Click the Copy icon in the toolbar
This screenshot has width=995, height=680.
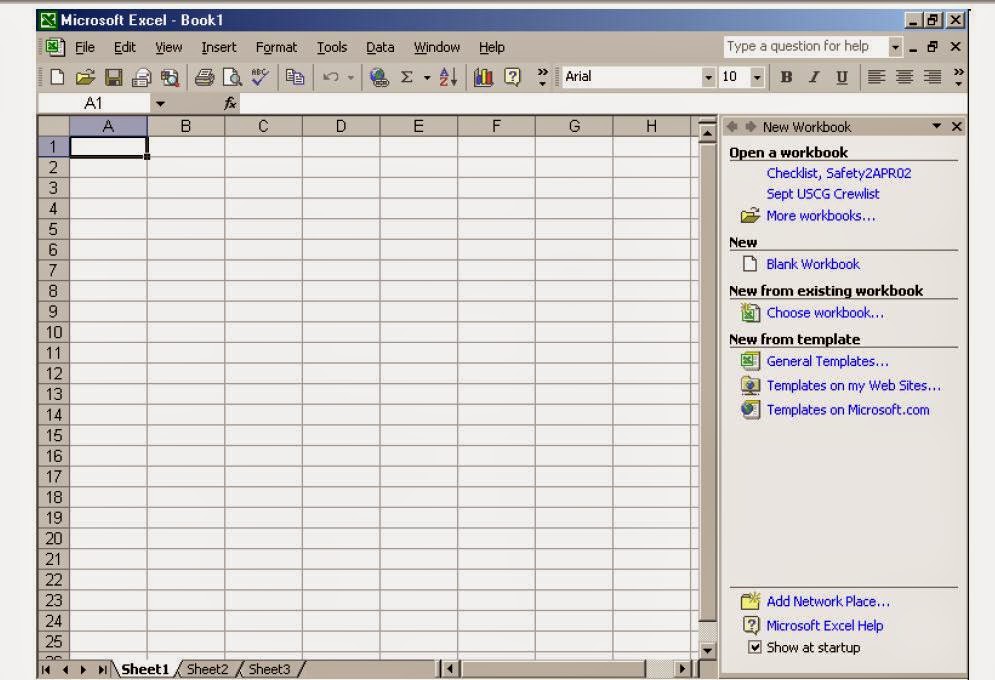click(295, 77)
